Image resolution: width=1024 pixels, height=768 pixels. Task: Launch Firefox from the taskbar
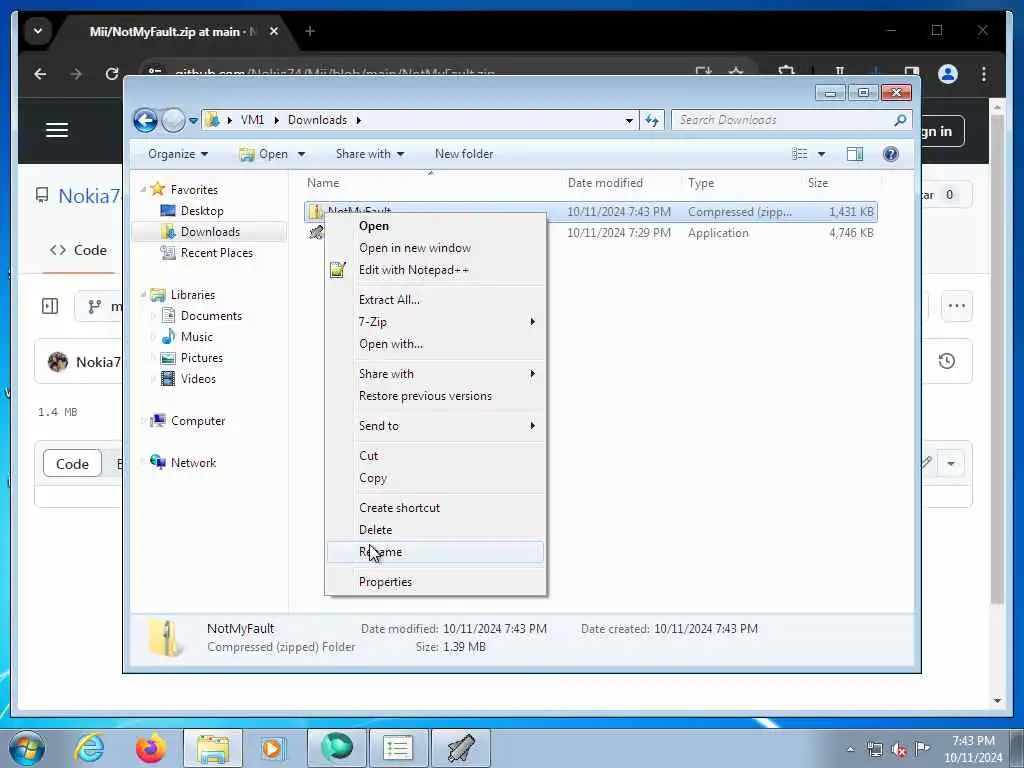click(150, 748)
